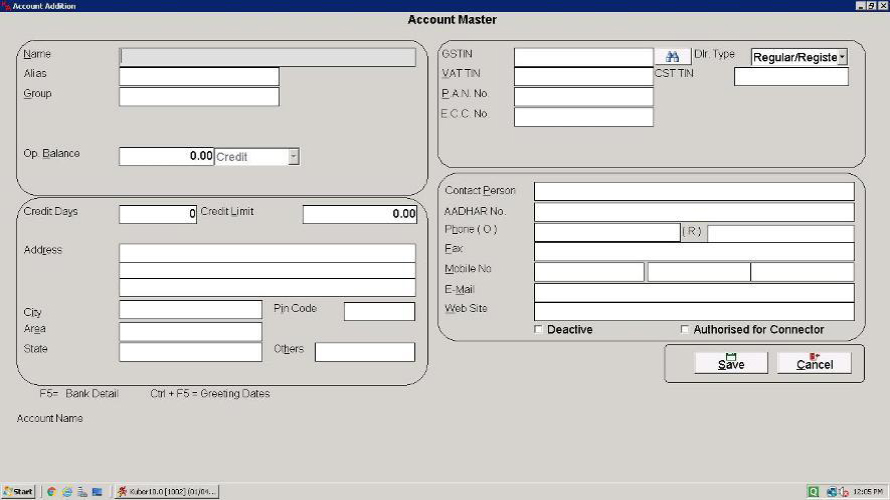Launch Internet Explorer from quick launch
The height and width of the screenshot is (500, 890).
point(67,491)
